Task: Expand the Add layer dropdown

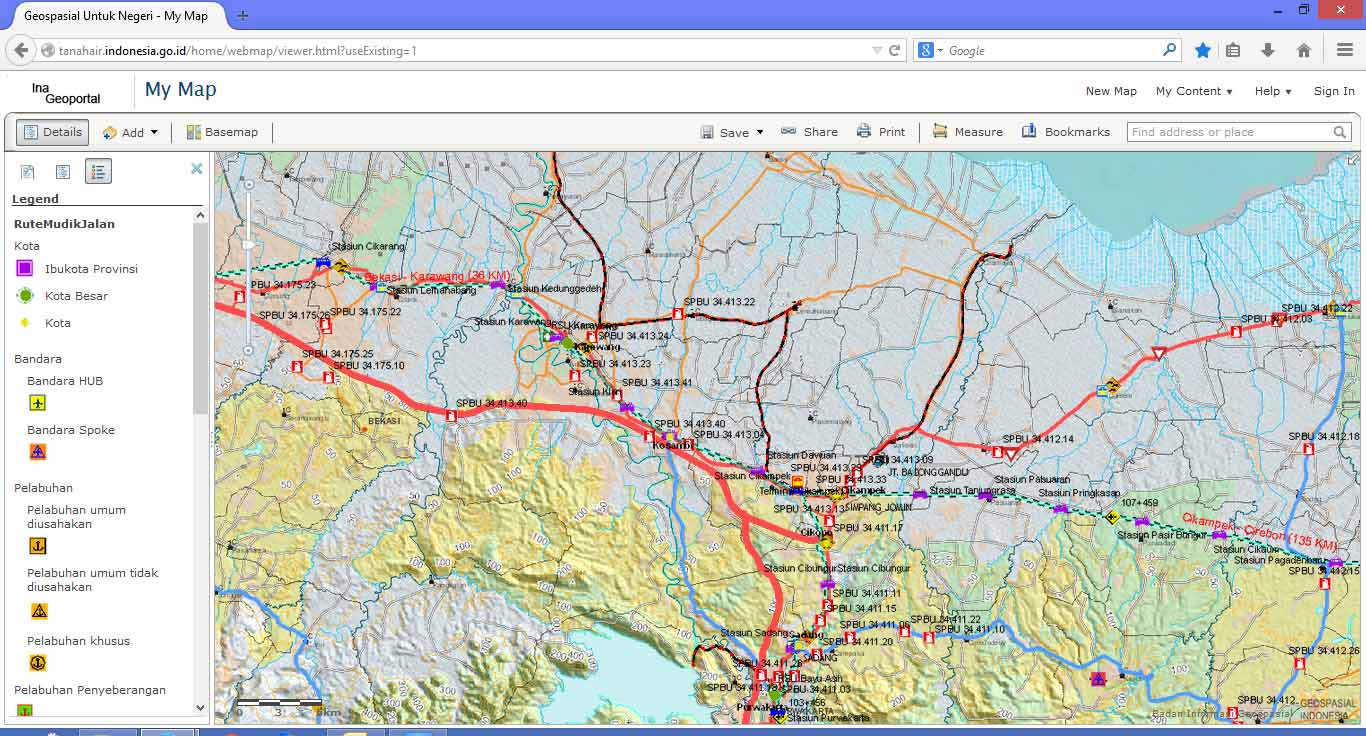Action: (x=131, y=132)
